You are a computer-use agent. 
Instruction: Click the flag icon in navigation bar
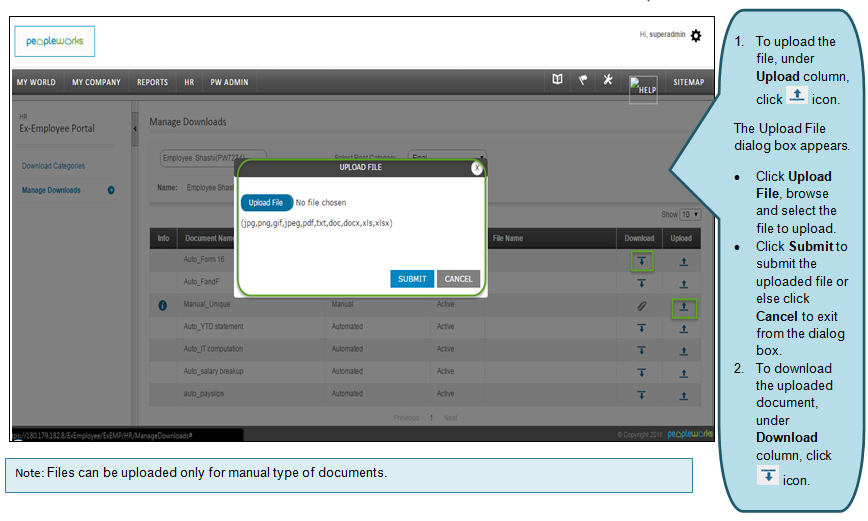583,81
